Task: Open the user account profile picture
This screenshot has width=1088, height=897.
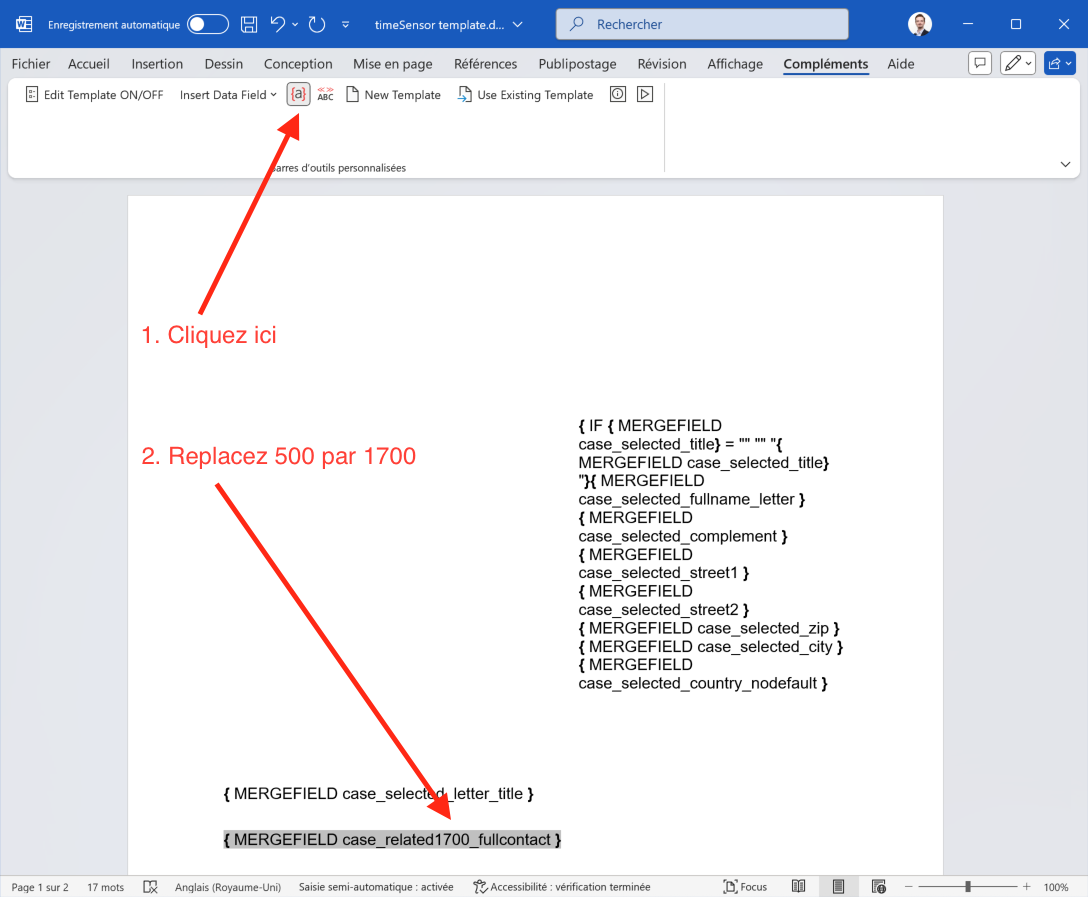Action: 920,24
